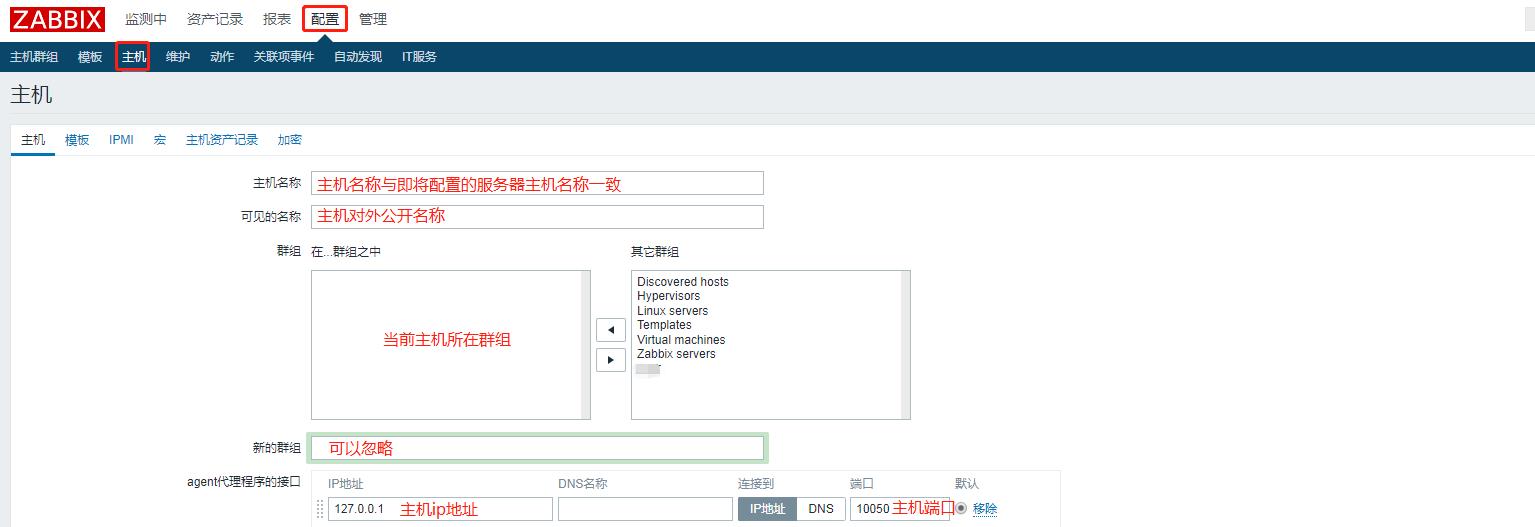Click the 其它群组 list scrollbar
The image size is (1535, 527).
(x=905, y=345)
